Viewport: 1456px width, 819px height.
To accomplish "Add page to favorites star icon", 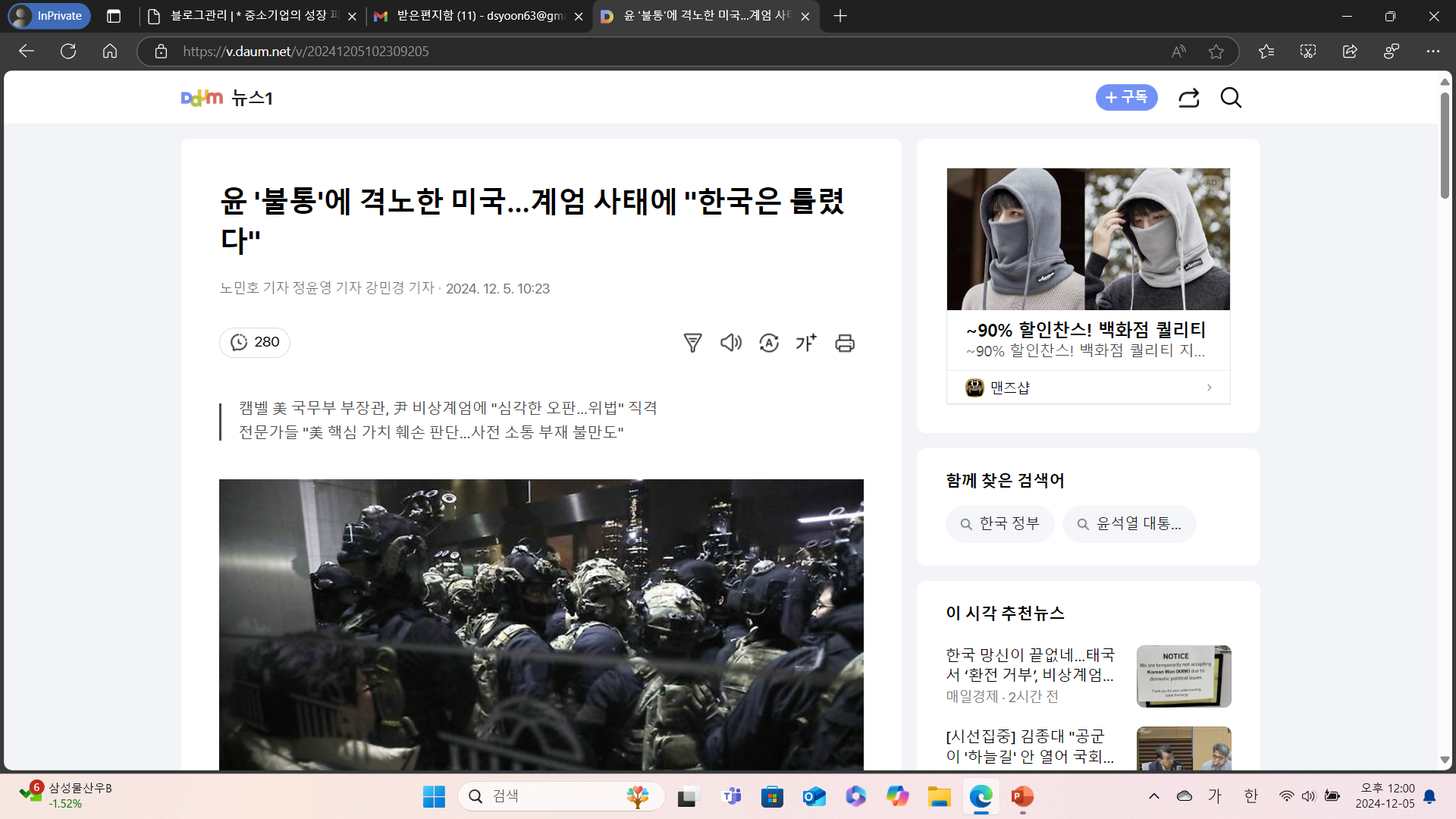I will [1216, 52].
